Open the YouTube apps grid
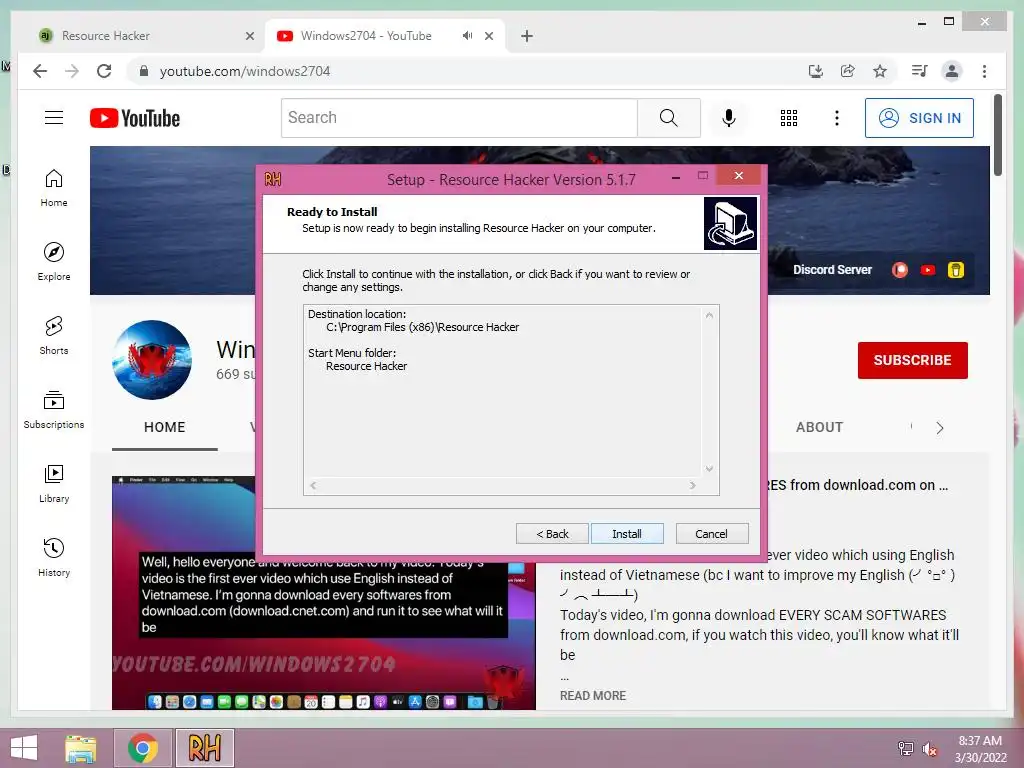The width and height of the screenshot is (1024, 768). [789, 118]
